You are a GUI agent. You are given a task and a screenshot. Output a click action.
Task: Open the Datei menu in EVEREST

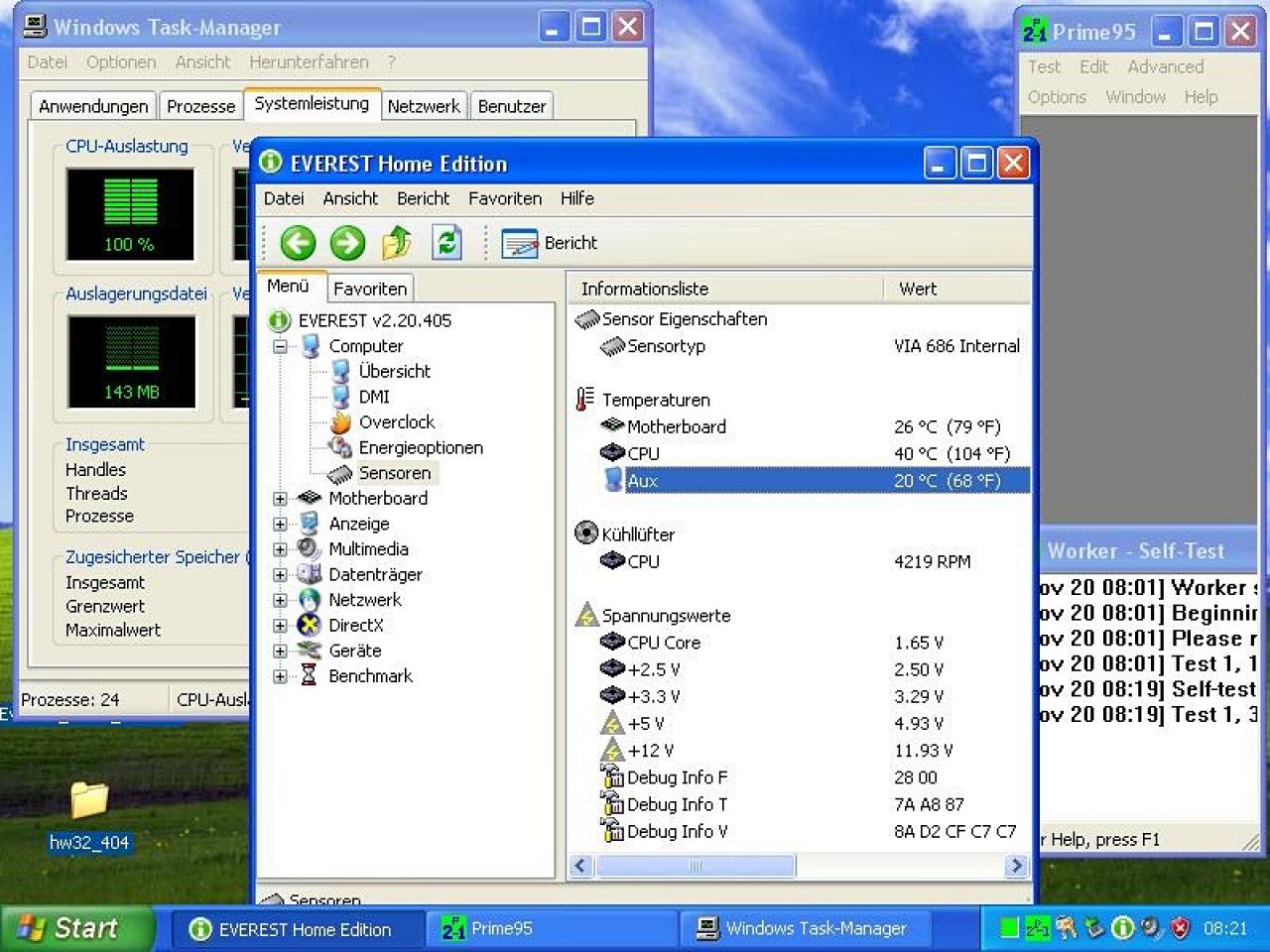tap(284, 198)
